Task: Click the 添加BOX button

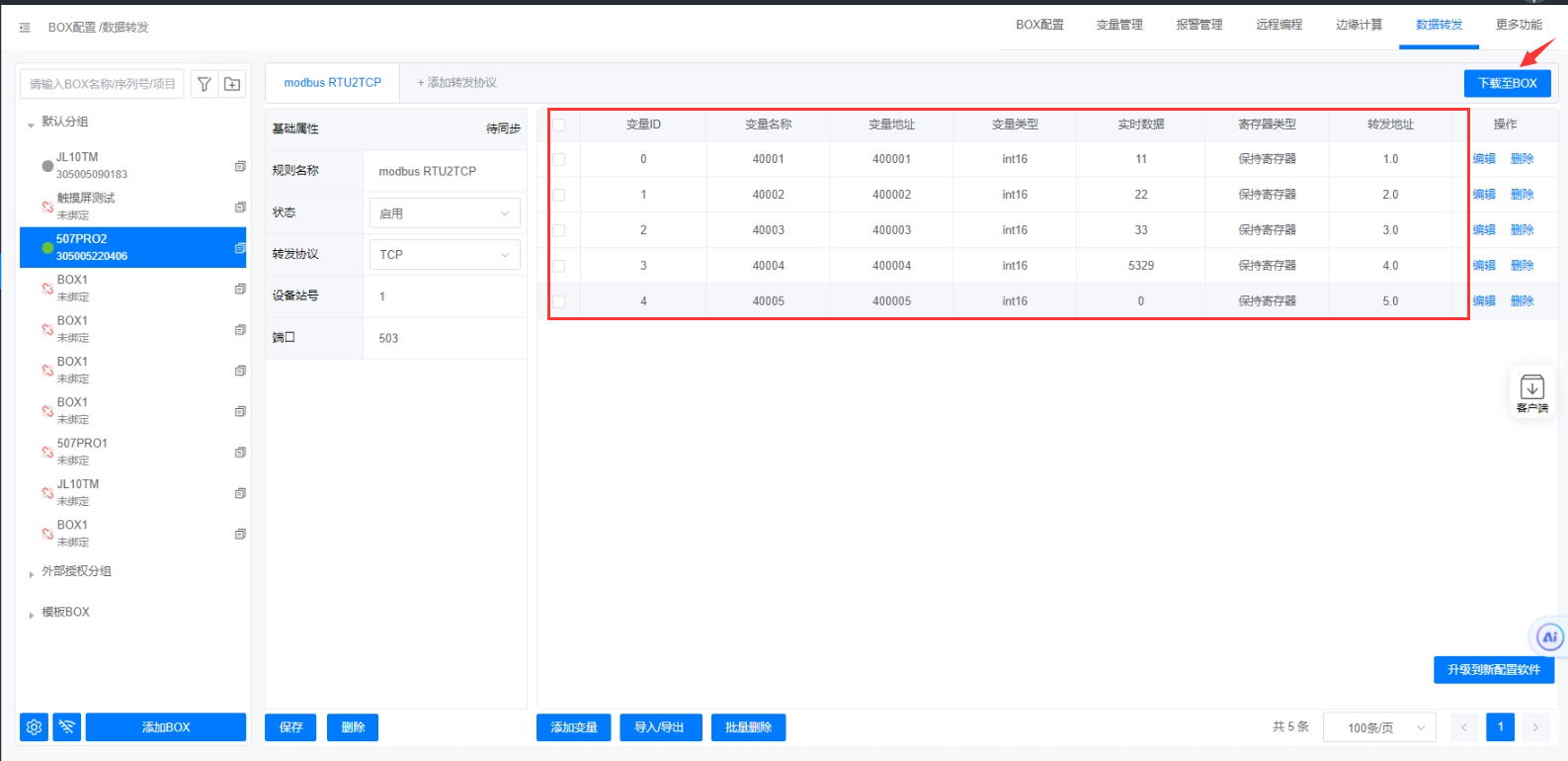Action: (x=166, y=727)
